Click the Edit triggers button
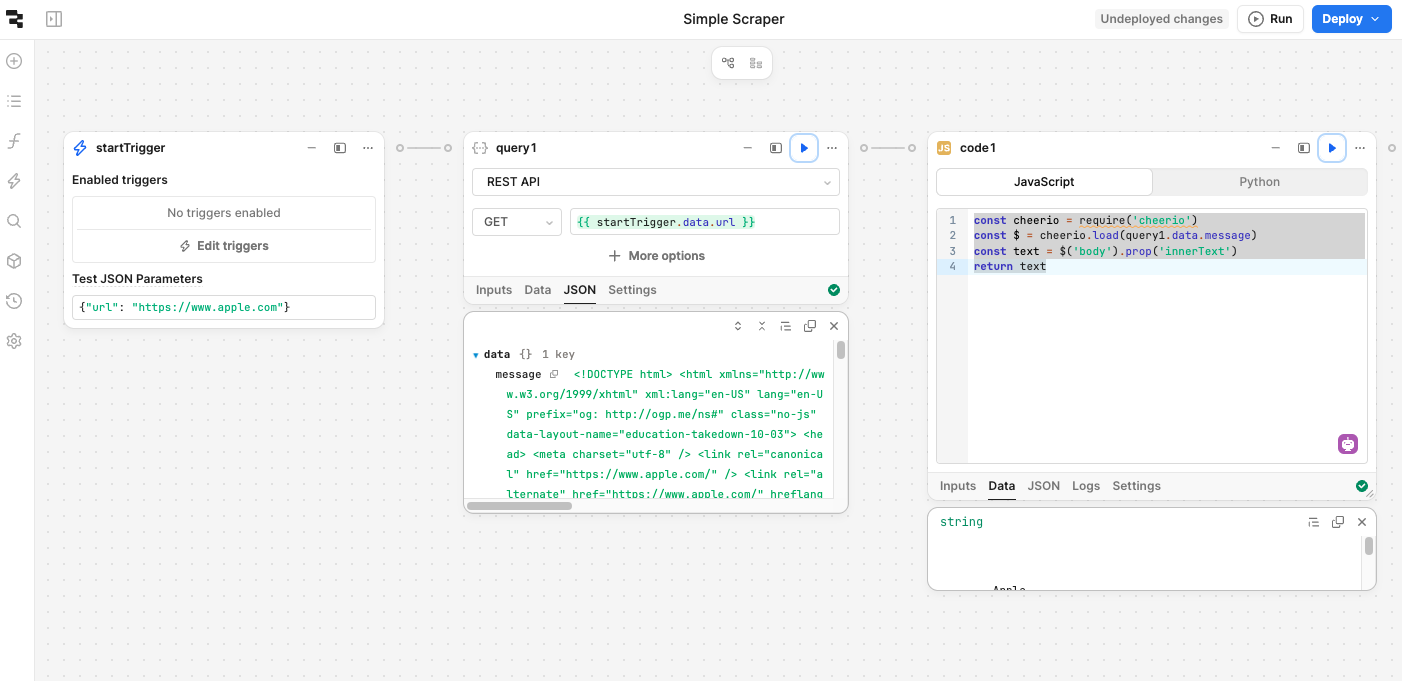 pos(224,246)
